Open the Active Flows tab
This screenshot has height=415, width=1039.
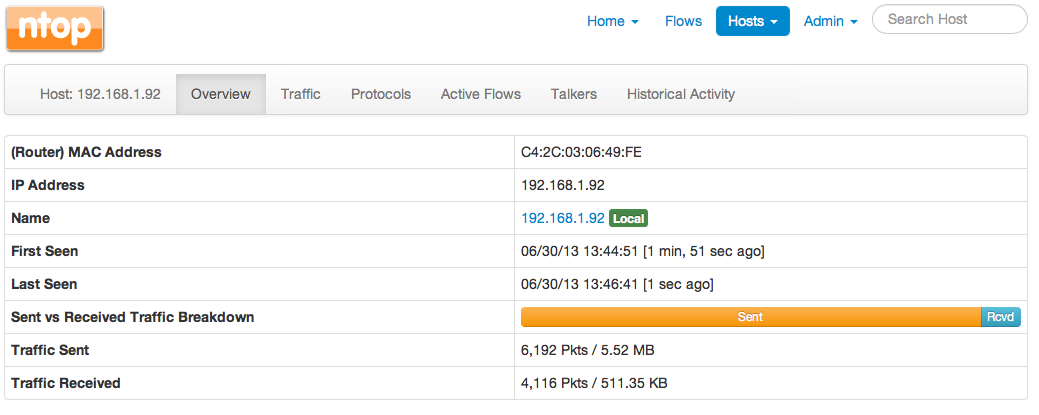coord(481,94)
